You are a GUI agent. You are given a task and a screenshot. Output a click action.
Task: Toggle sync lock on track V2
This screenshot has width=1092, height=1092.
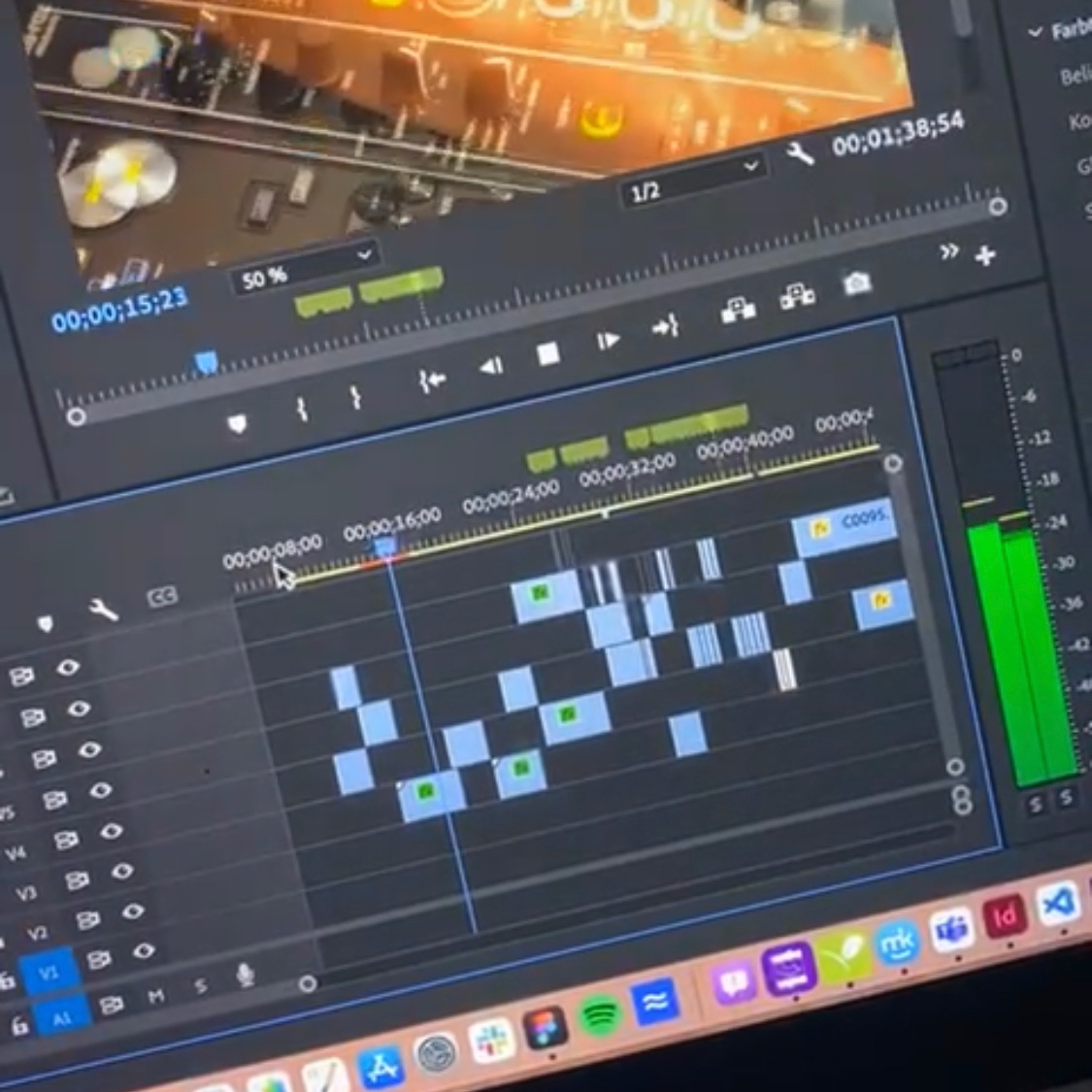pyautogui.click(x=87, y=921)
